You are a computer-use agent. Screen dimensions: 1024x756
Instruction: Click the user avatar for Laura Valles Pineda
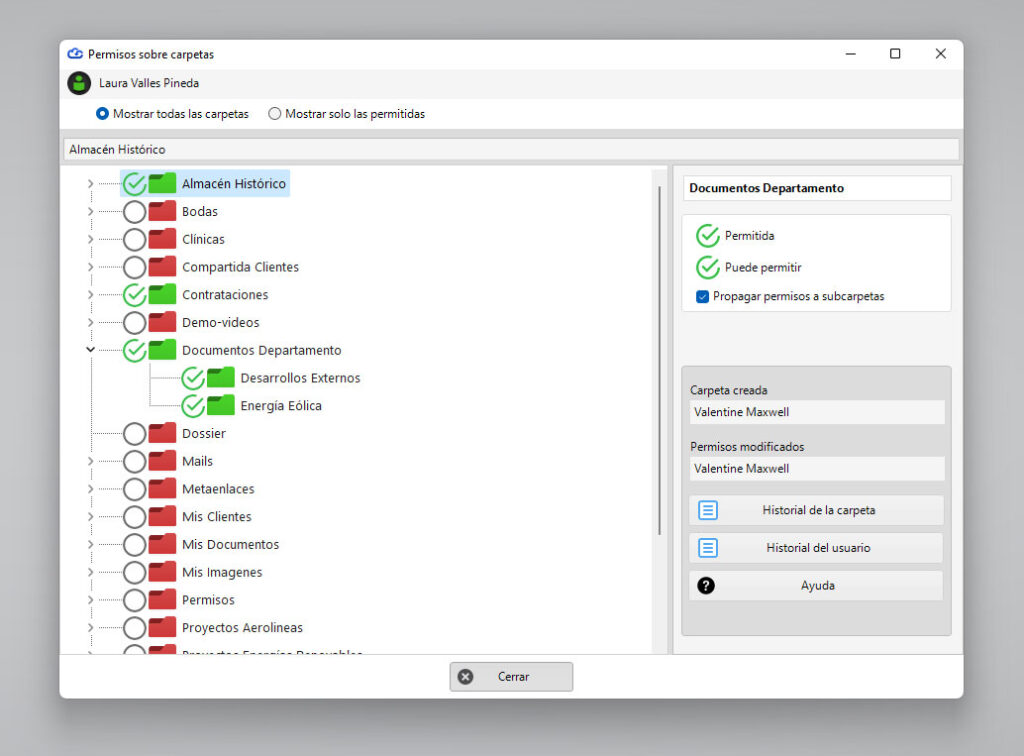pyautogui.click(x=79, y=83)
